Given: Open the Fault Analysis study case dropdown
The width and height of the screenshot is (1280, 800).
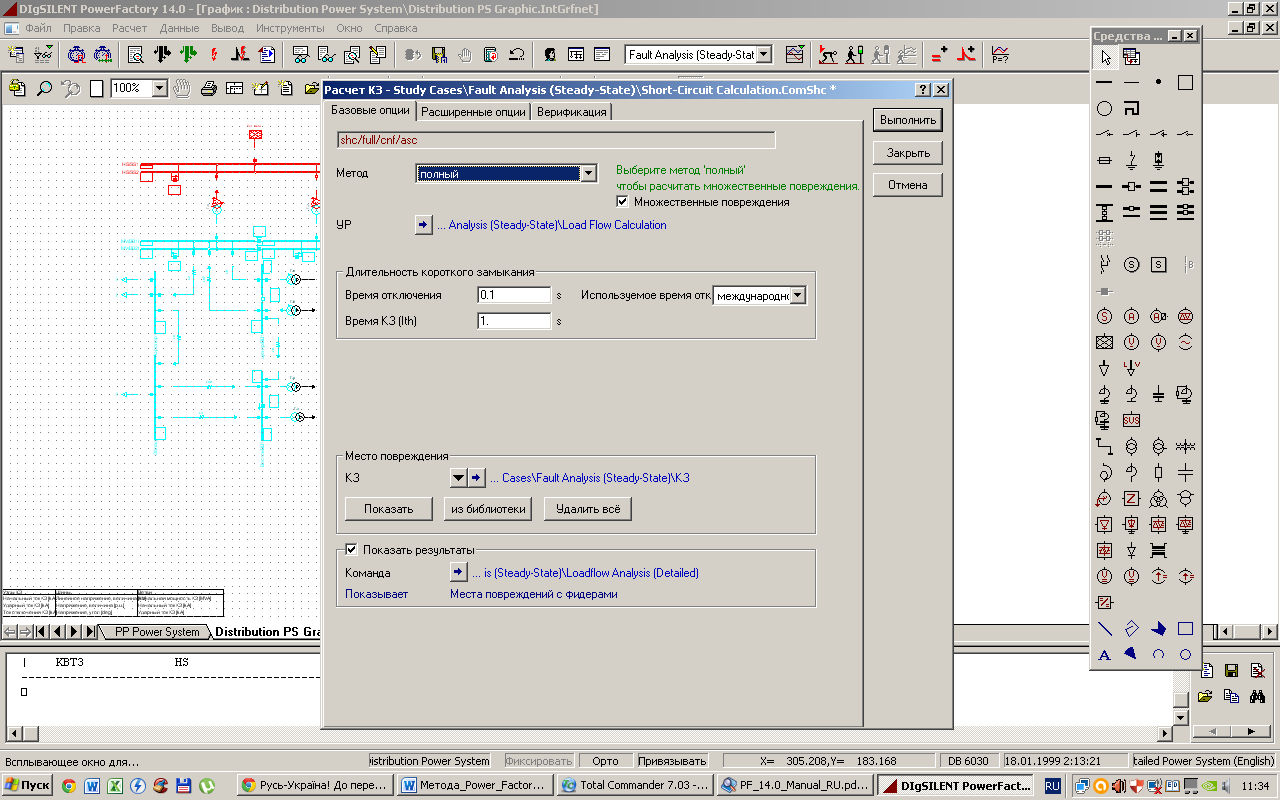Looking at the screenshot, I should [764, 54].
